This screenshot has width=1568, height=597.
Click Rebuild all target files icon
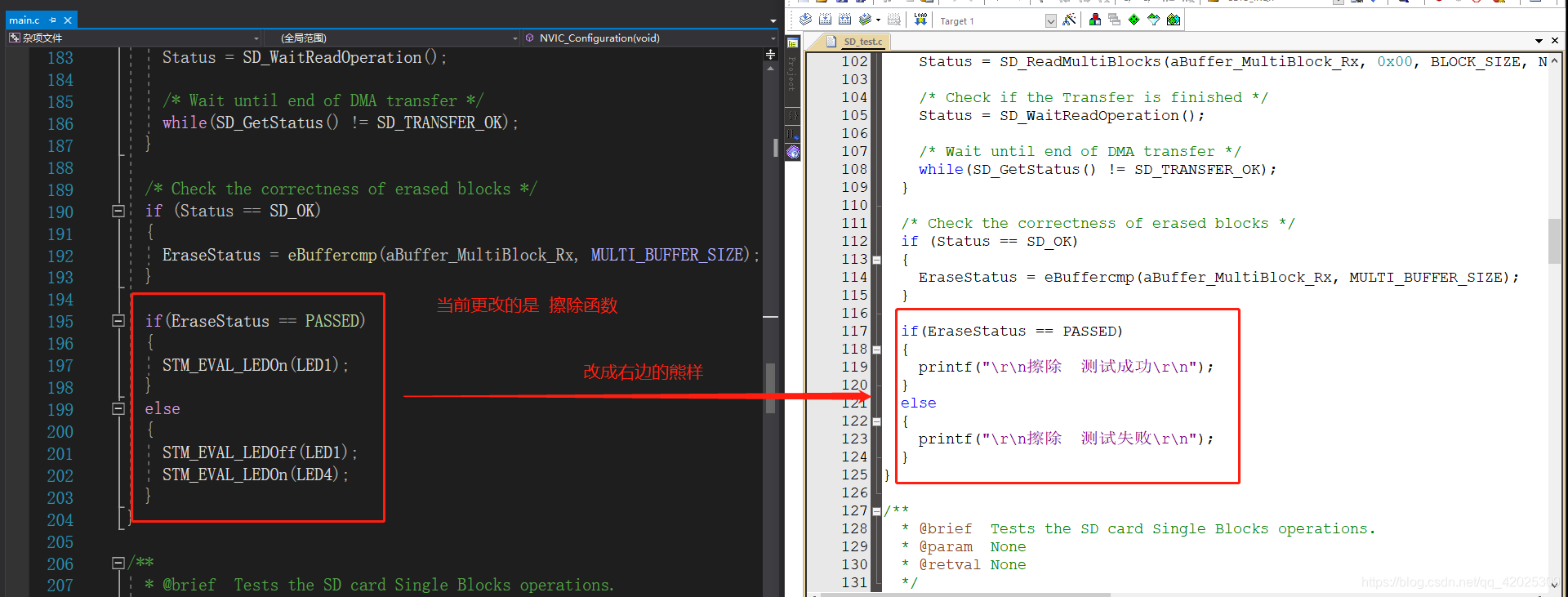(844, 20)
